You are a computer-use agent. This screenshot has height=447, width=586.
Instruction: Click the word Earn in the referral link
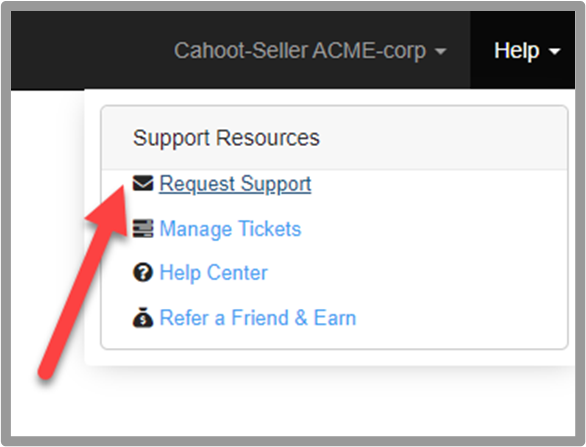tap(335, 318)
